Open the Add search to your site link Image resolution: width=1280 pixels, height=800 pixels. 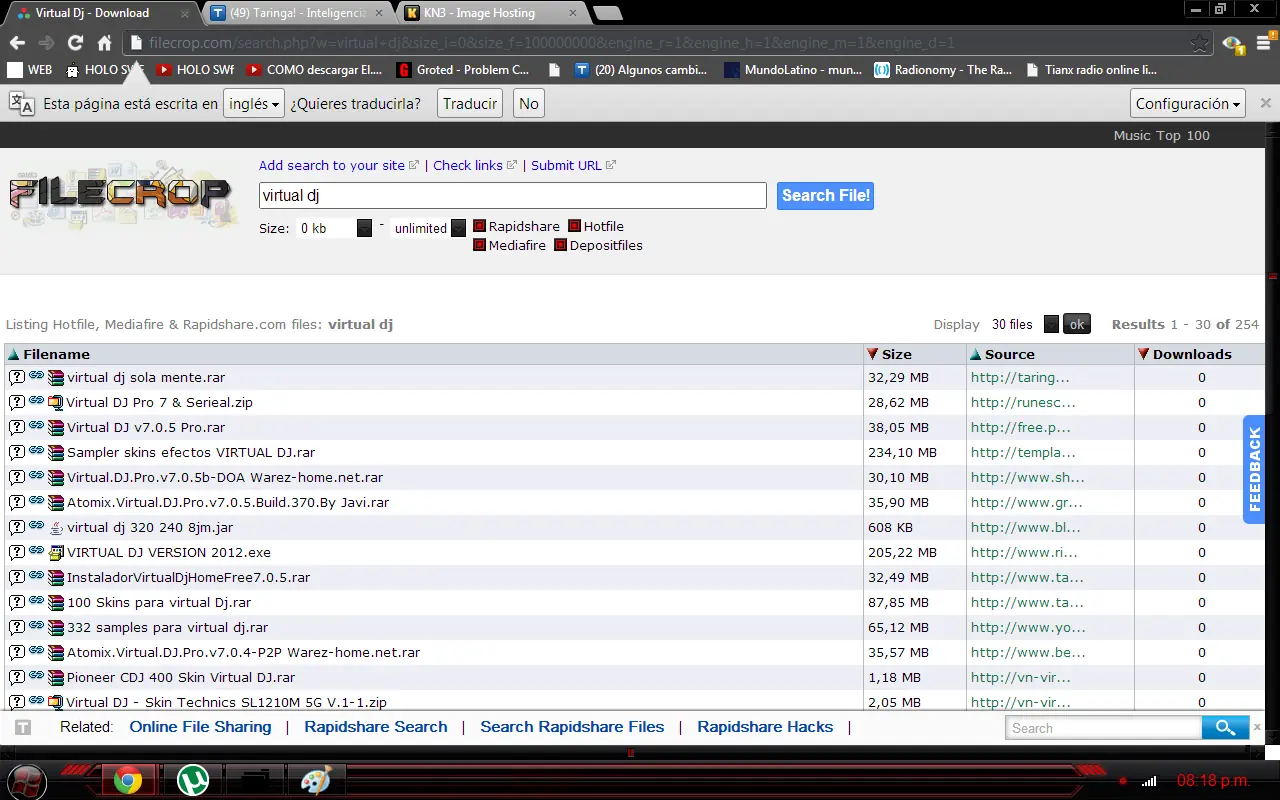332,165
